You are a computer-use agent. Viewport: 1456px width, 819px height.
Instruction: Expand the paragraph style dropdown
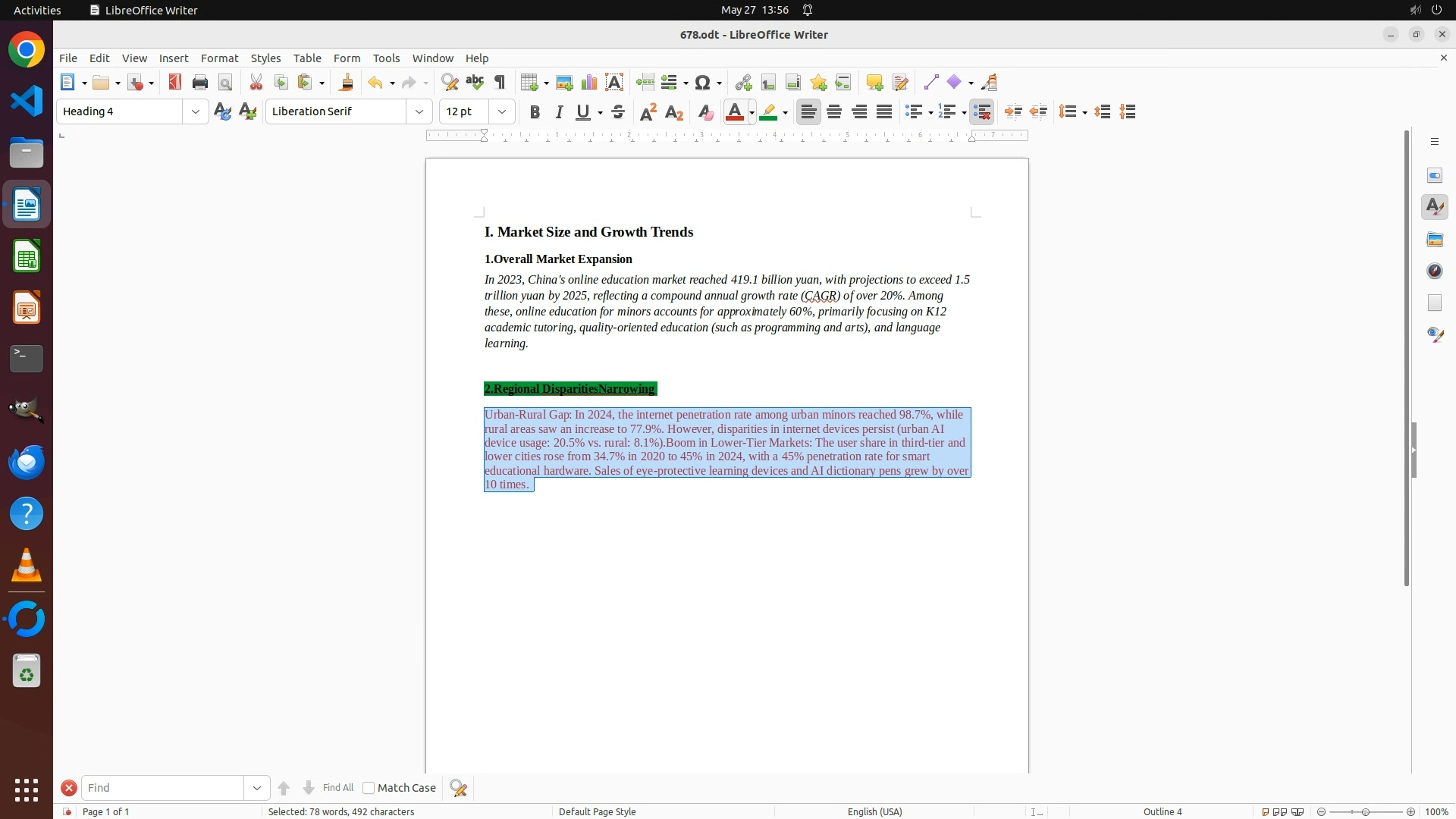(196, 112)
